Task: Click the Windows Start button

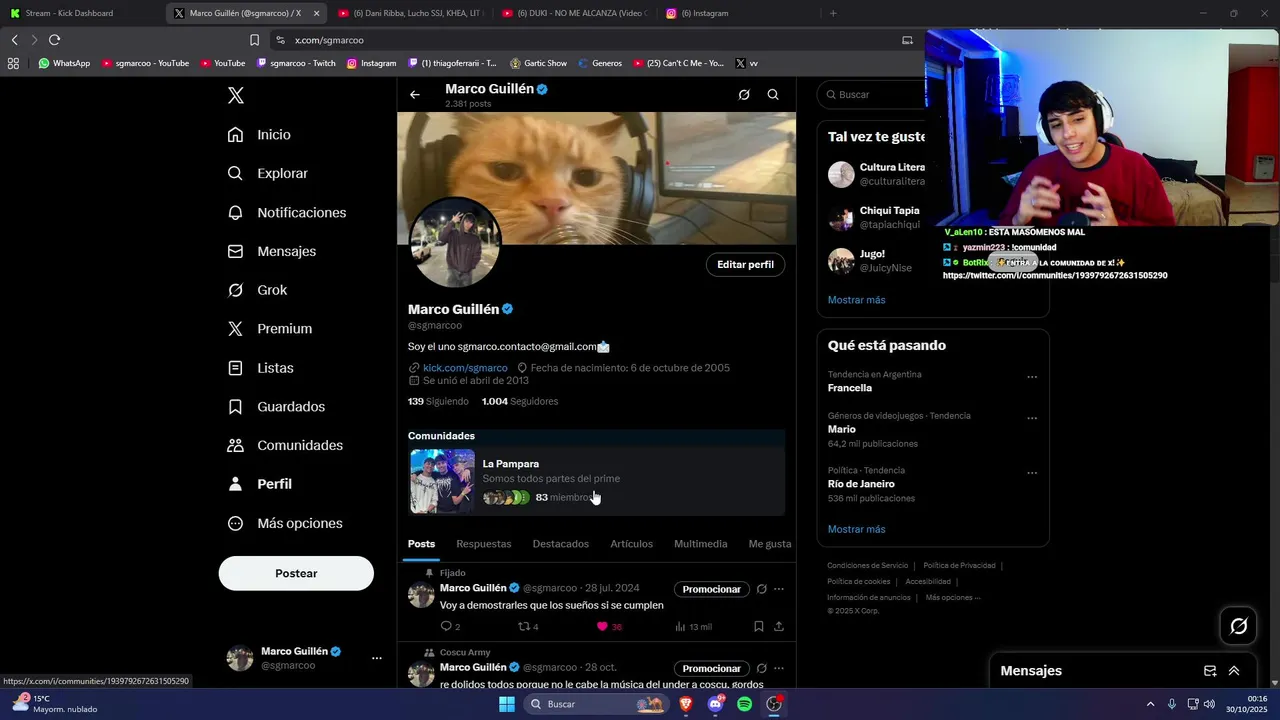Action: click(507, 704)
